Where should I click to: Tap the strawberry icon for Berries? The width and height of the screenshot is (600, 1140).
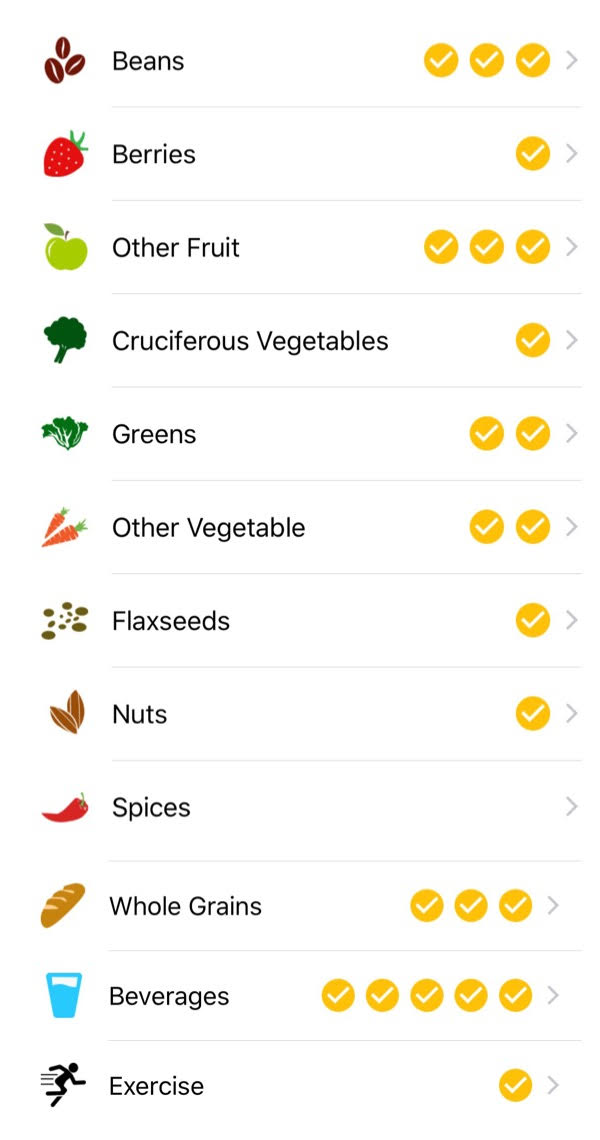click(65, 153)
